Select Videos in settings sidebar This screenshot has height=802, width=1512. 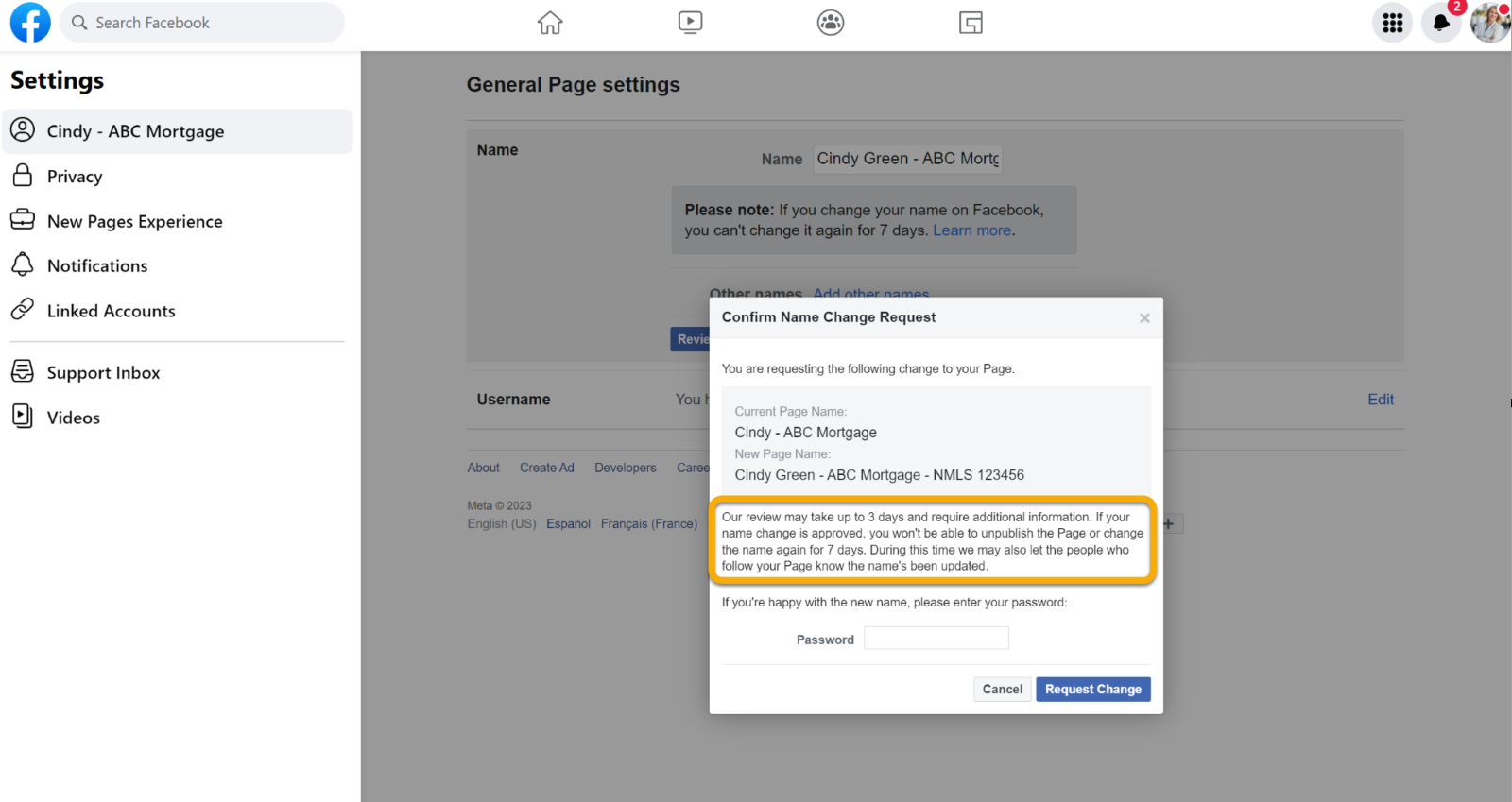click(x=73, y=418)
